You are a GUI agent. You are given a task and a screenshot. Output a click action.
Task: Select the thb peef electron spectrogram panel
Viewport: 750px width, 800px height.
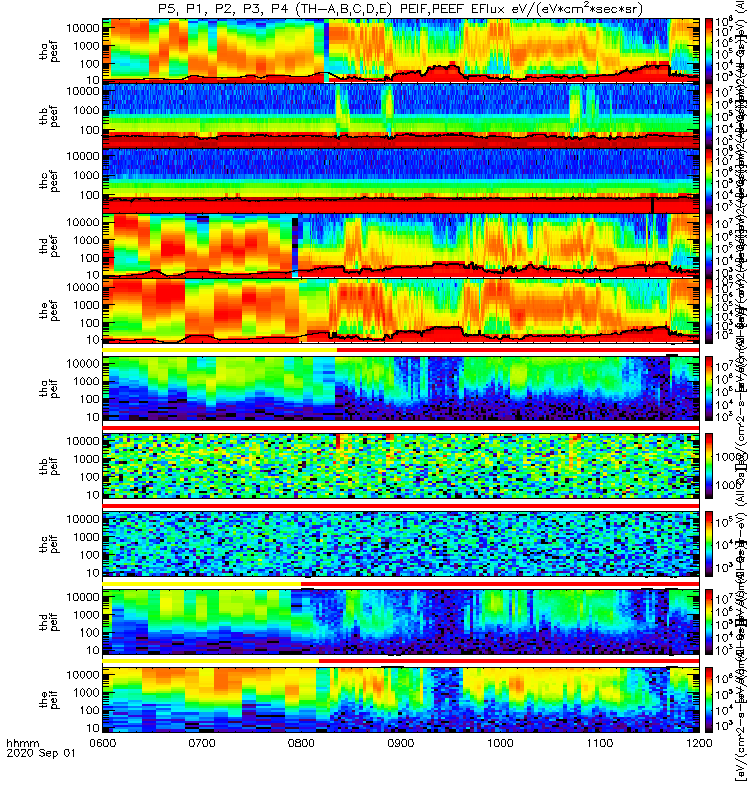[x=401, y=116]
